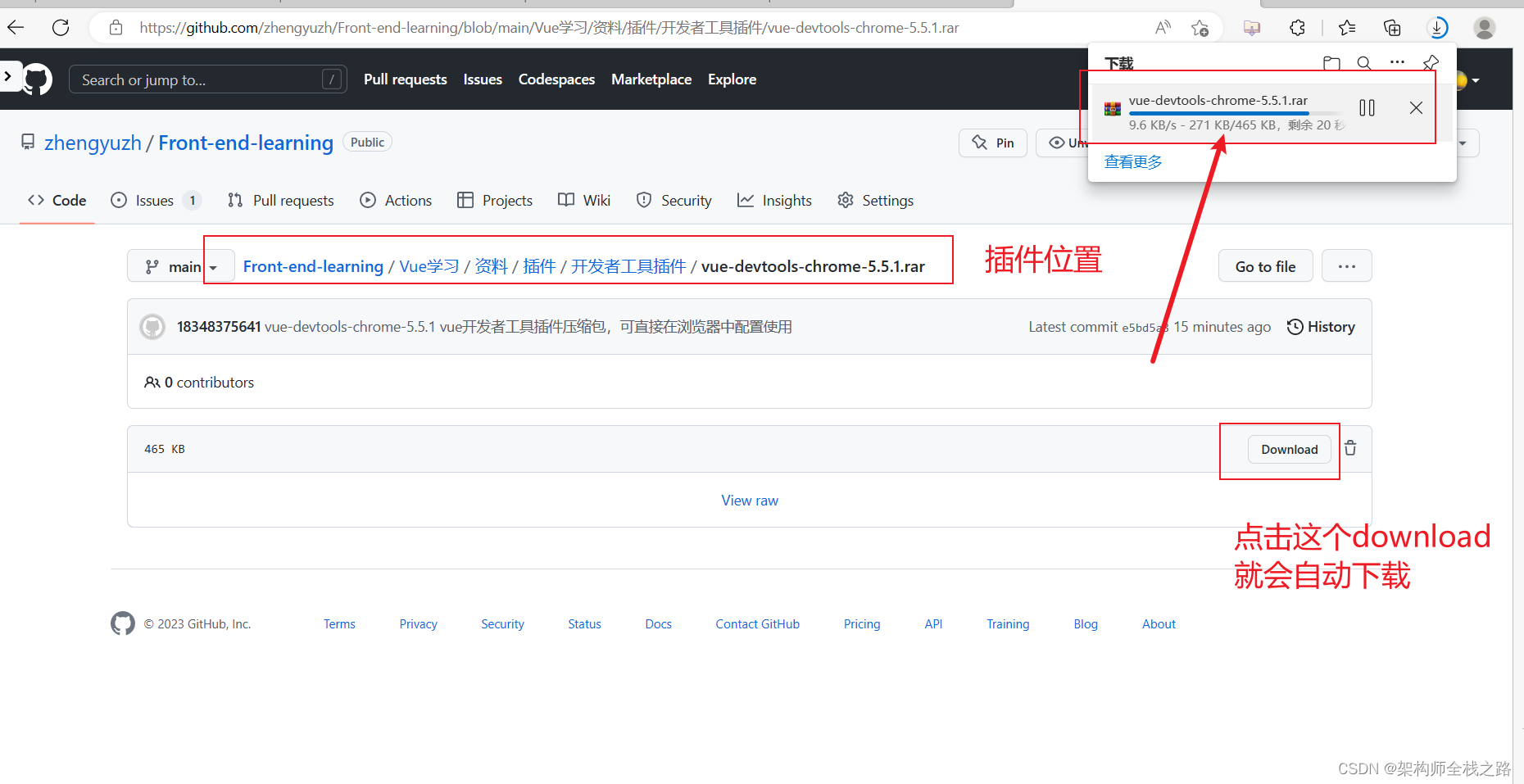Pin the repository with the Pin button
Screen dimensions: 1524x784
click(993, 143)
